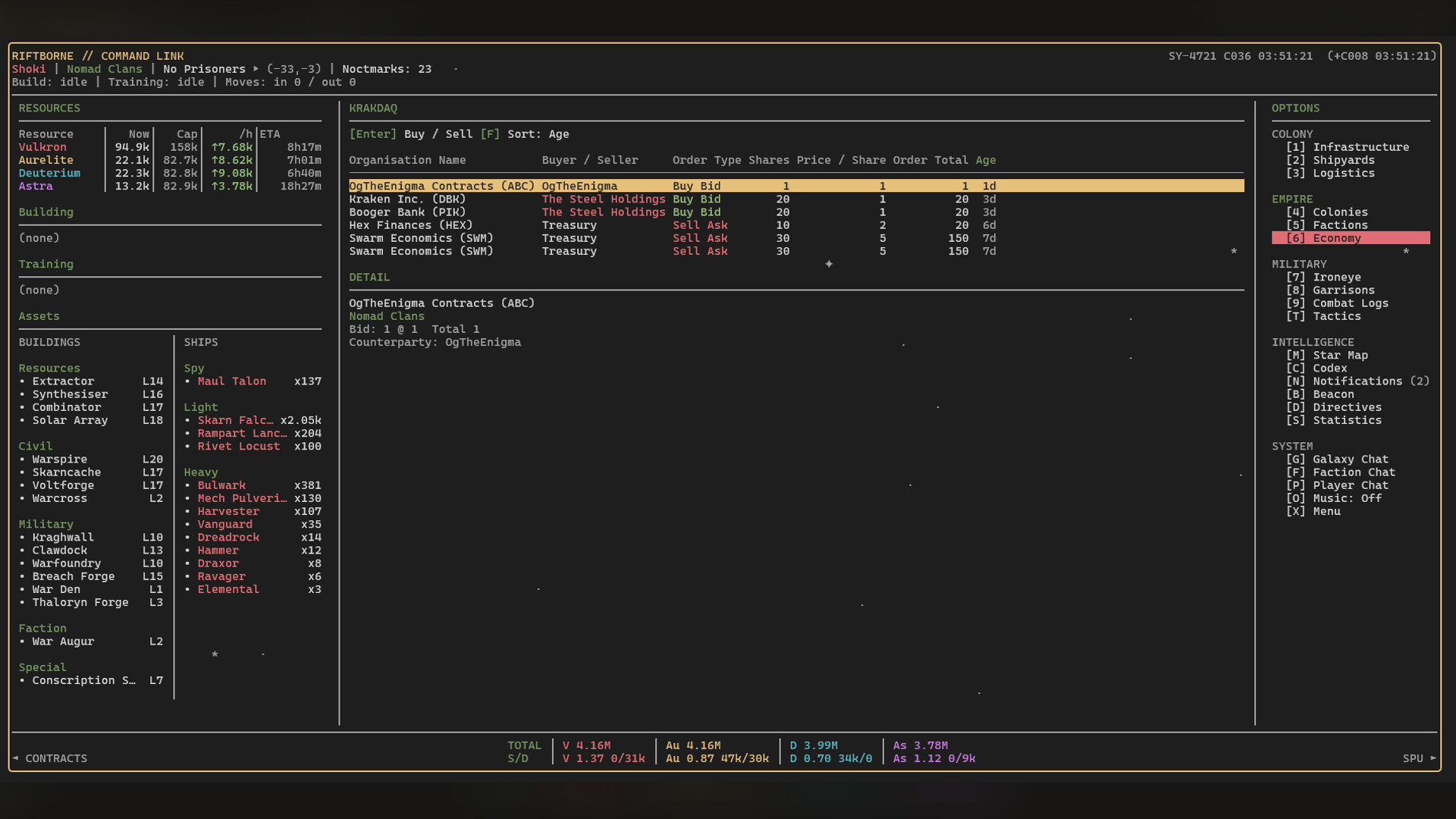Select the Vulkron resource row

coord(170,147)
